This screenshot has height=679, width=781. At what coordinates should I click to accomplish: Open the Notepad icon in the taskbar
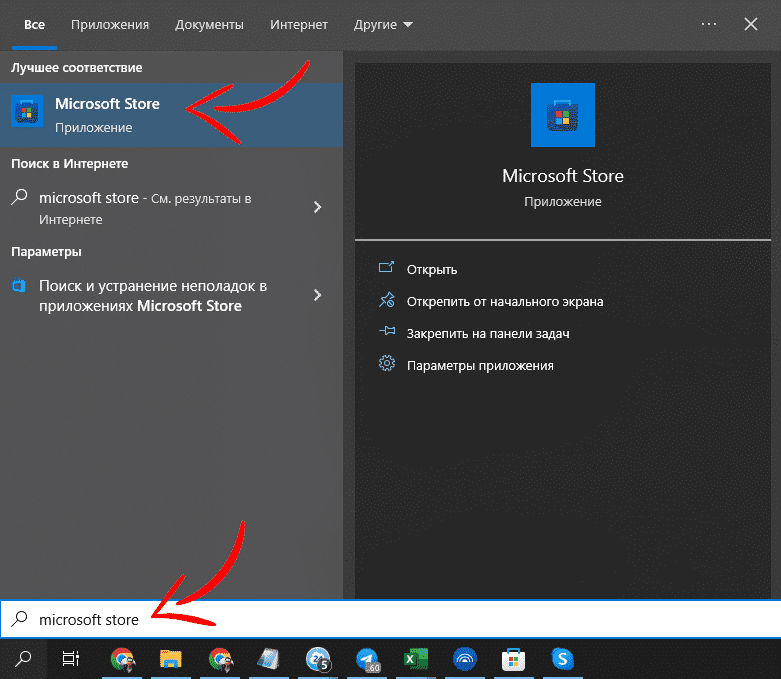pyautogui.click(x=268, y=659)
